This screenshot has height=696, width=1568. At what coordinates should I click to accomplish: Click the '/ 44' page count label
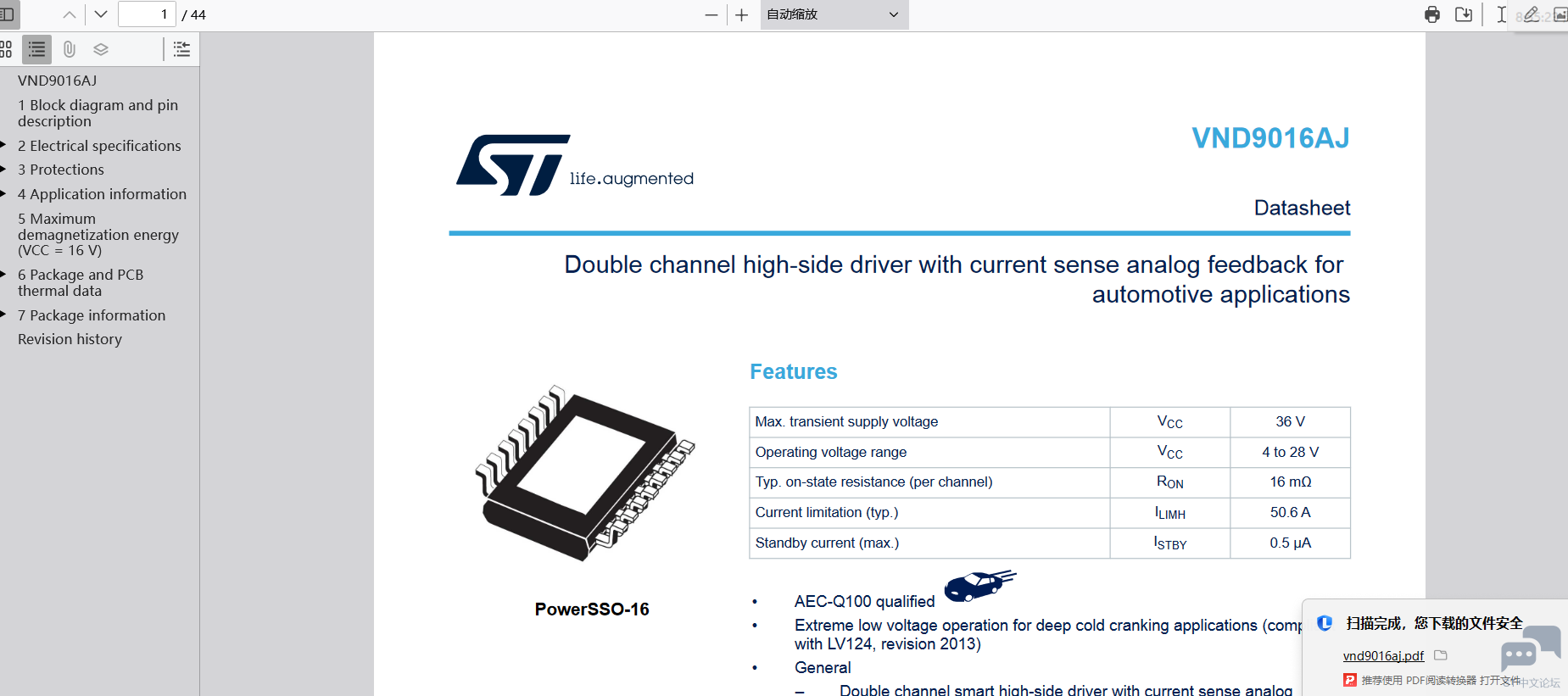point(194,14)
